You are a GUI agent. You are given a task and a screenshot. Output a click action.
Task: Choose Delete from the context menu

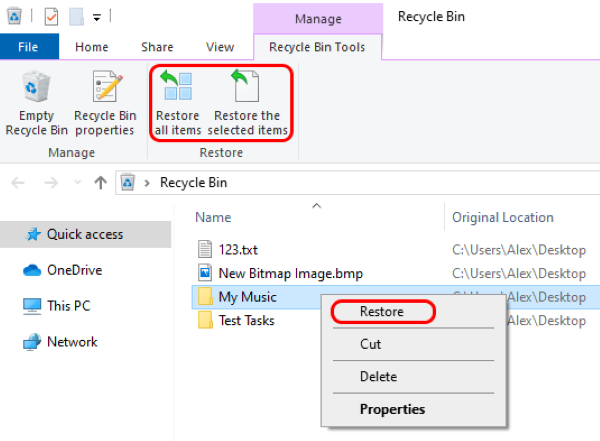point(377,376)
